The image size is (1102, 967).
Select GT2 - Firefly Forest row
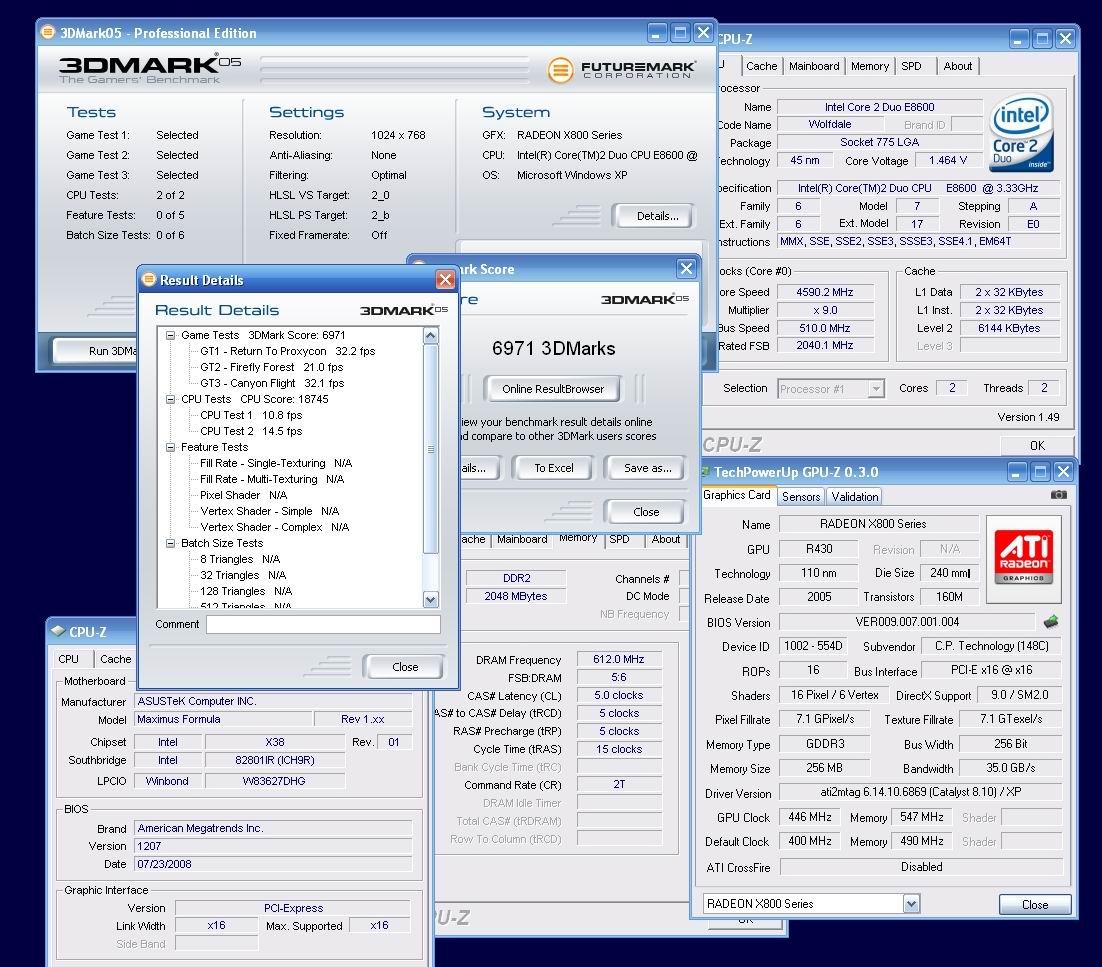[x=272, y=368]
